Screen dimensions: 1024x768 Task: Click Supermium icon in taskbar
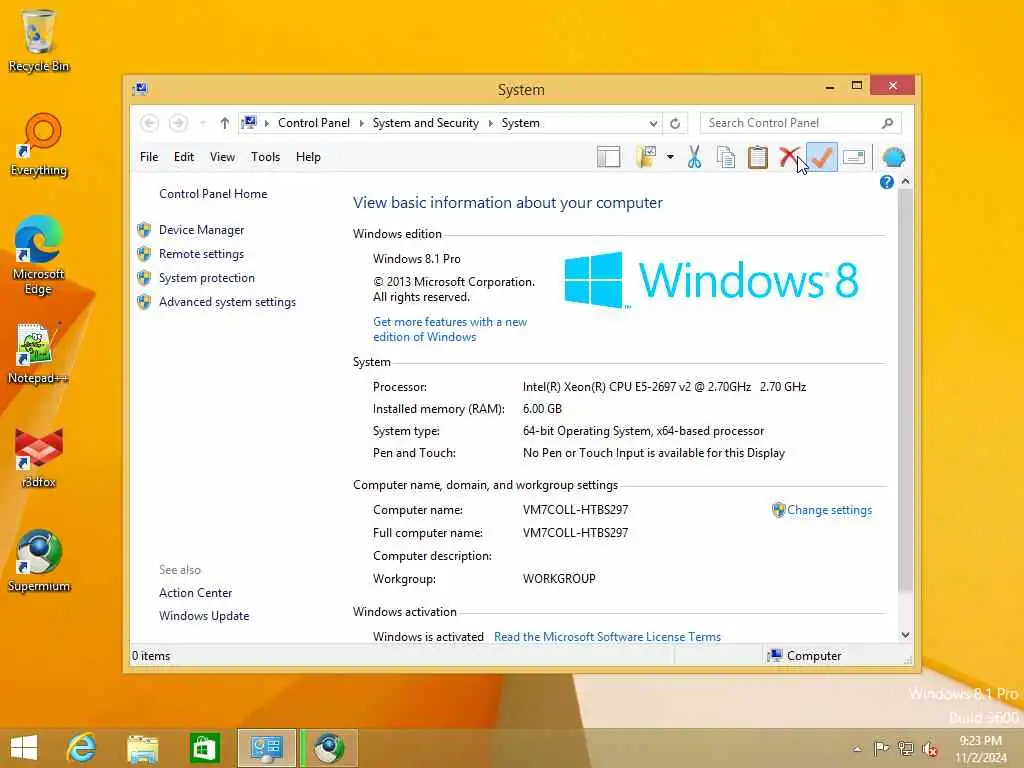pos(328,748)
